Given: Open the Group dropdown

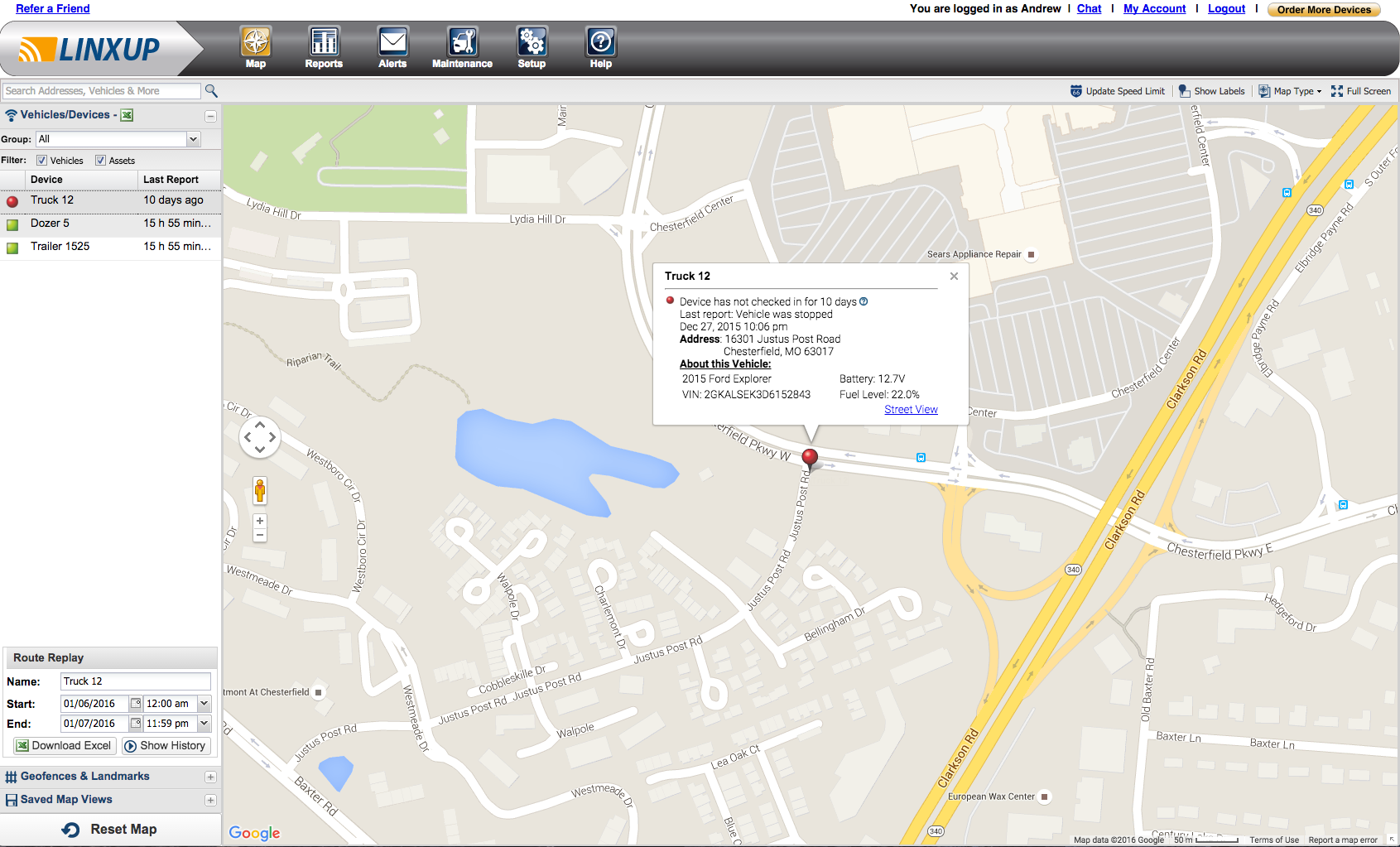Looking at the screenshot, I should pyautogui.click(x=193, y=139).
